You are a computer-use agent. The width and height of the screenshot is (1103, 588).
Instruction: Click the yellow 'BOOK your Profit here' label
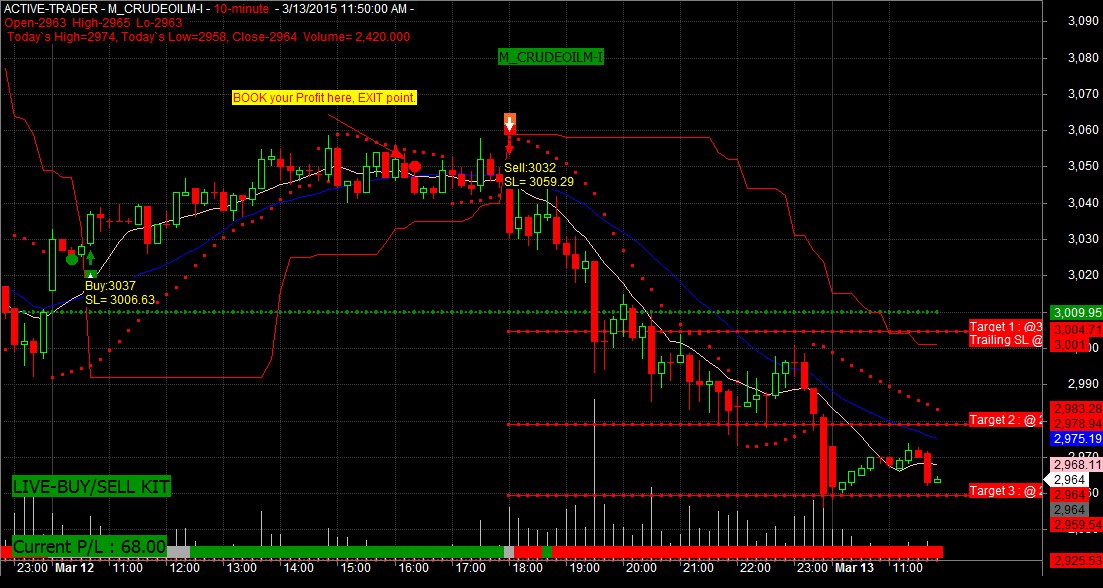pyautogui.click(x=325, y=97)
